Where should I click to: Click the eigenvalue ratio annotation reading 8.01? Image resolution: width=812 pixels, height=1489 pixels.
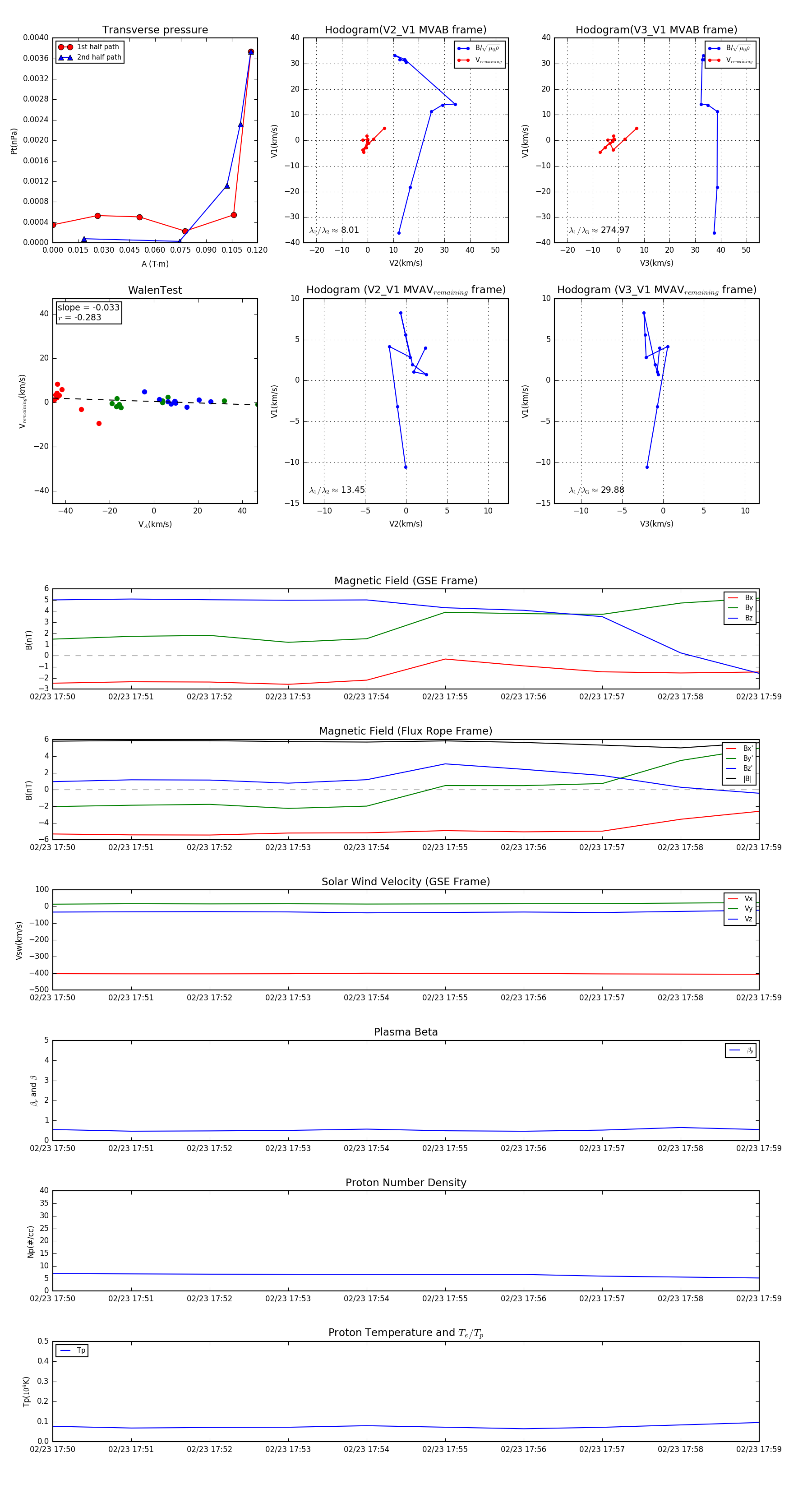(x=334, y=230)
